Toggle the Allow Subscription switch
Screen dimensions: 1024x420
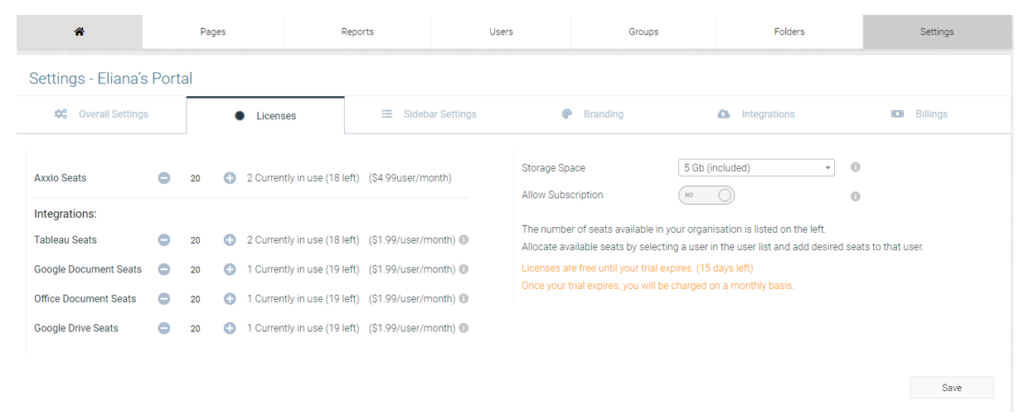tap(707, 195)
